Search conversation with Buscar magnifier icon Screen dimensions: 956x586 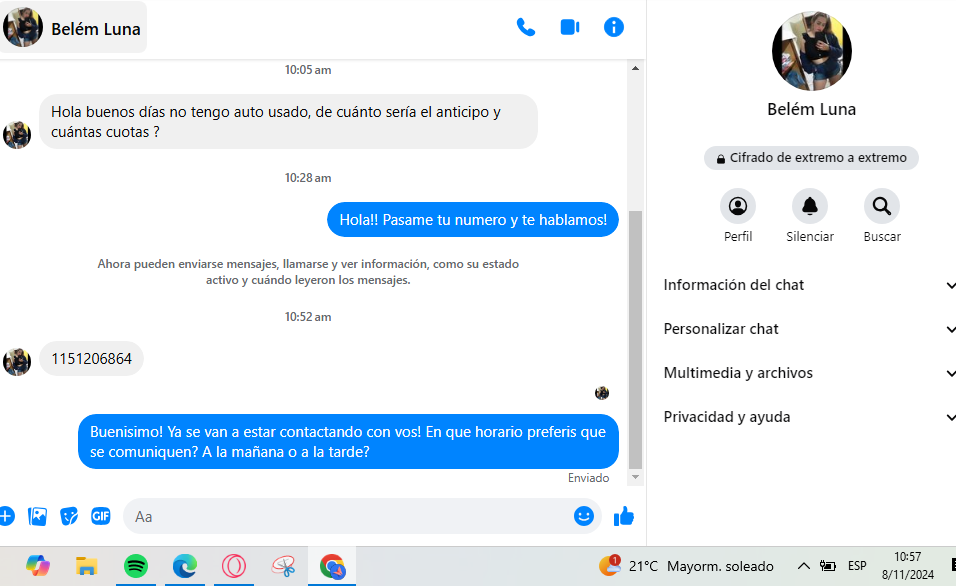[882, 206]
